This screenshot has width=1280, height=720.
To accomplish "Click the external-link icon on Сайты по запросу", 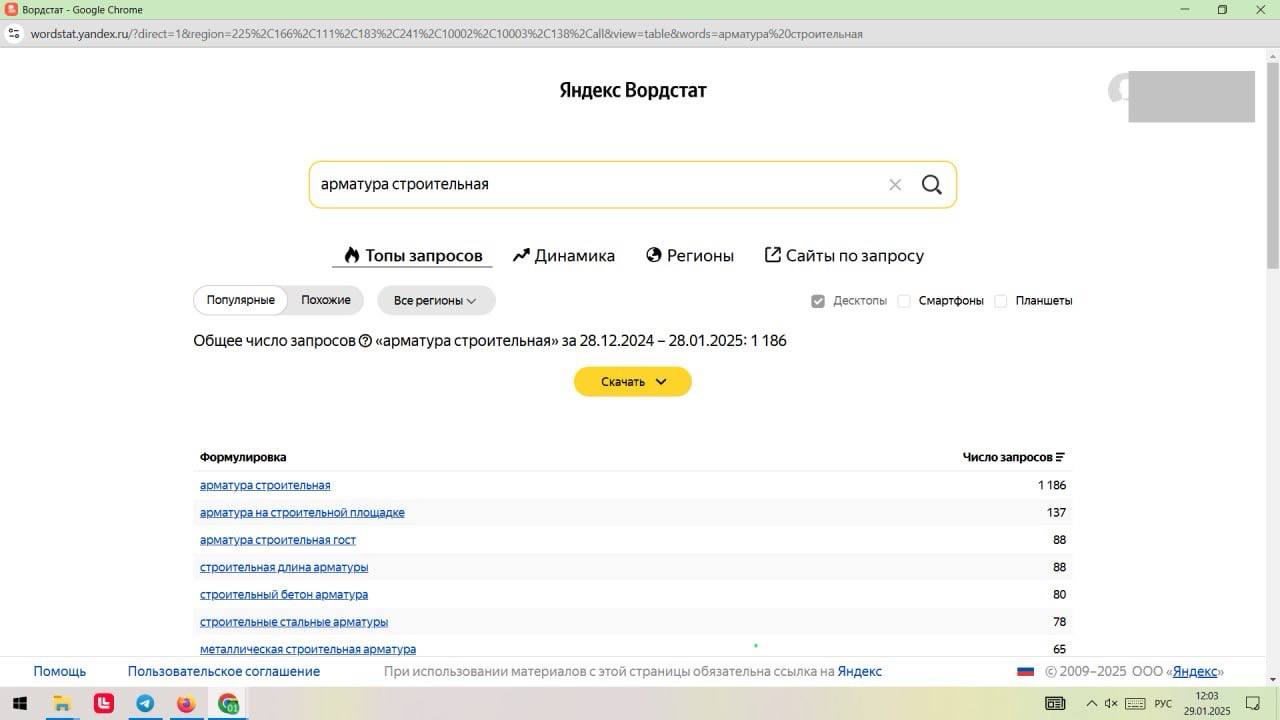I will click(772, 255).
